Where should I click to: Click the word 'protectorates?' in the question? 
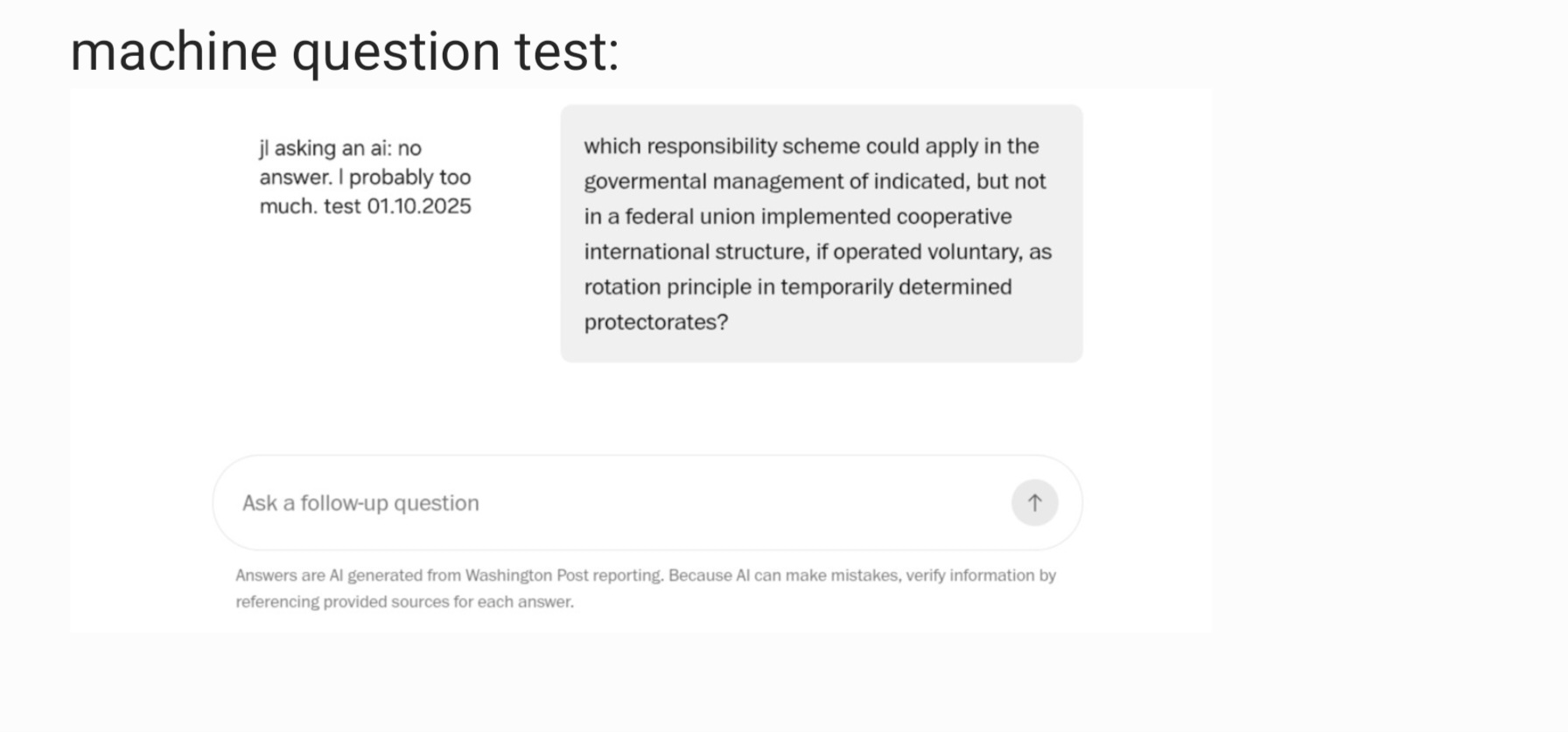(x=656, y=322)
